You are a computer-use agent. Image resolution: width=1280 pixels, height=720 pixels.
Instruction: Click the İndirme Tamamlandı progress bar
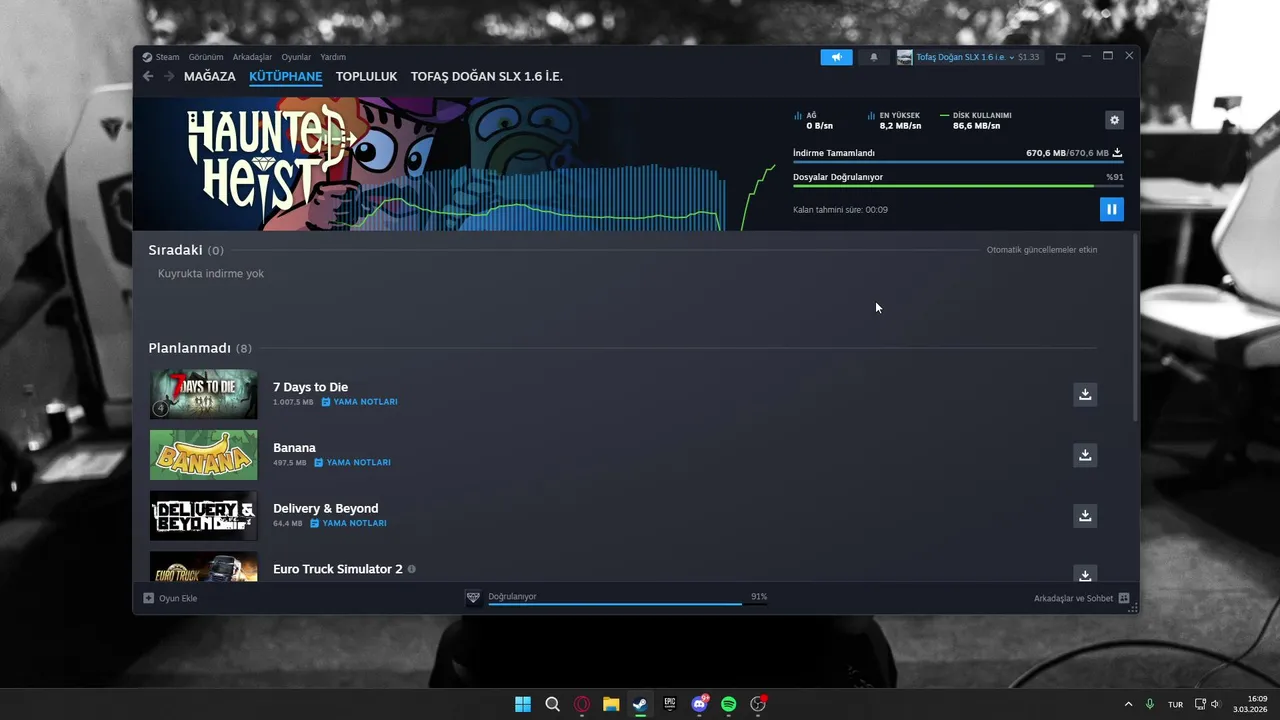coord(958,162)
